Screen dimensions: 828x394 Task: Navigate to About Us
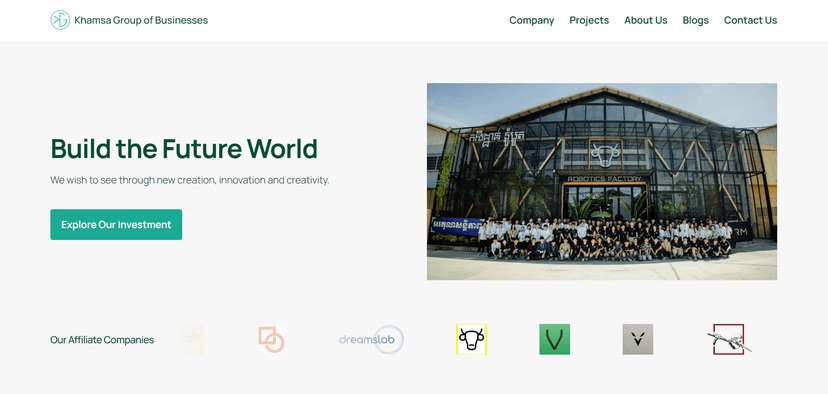click(x=646, y=20)
